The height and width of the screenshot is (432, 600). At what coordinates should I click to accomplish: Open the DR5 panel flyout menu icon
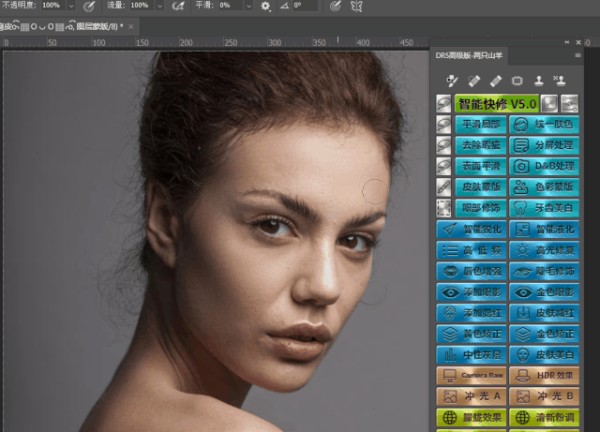pyautogui.click(x=578, y=55)
